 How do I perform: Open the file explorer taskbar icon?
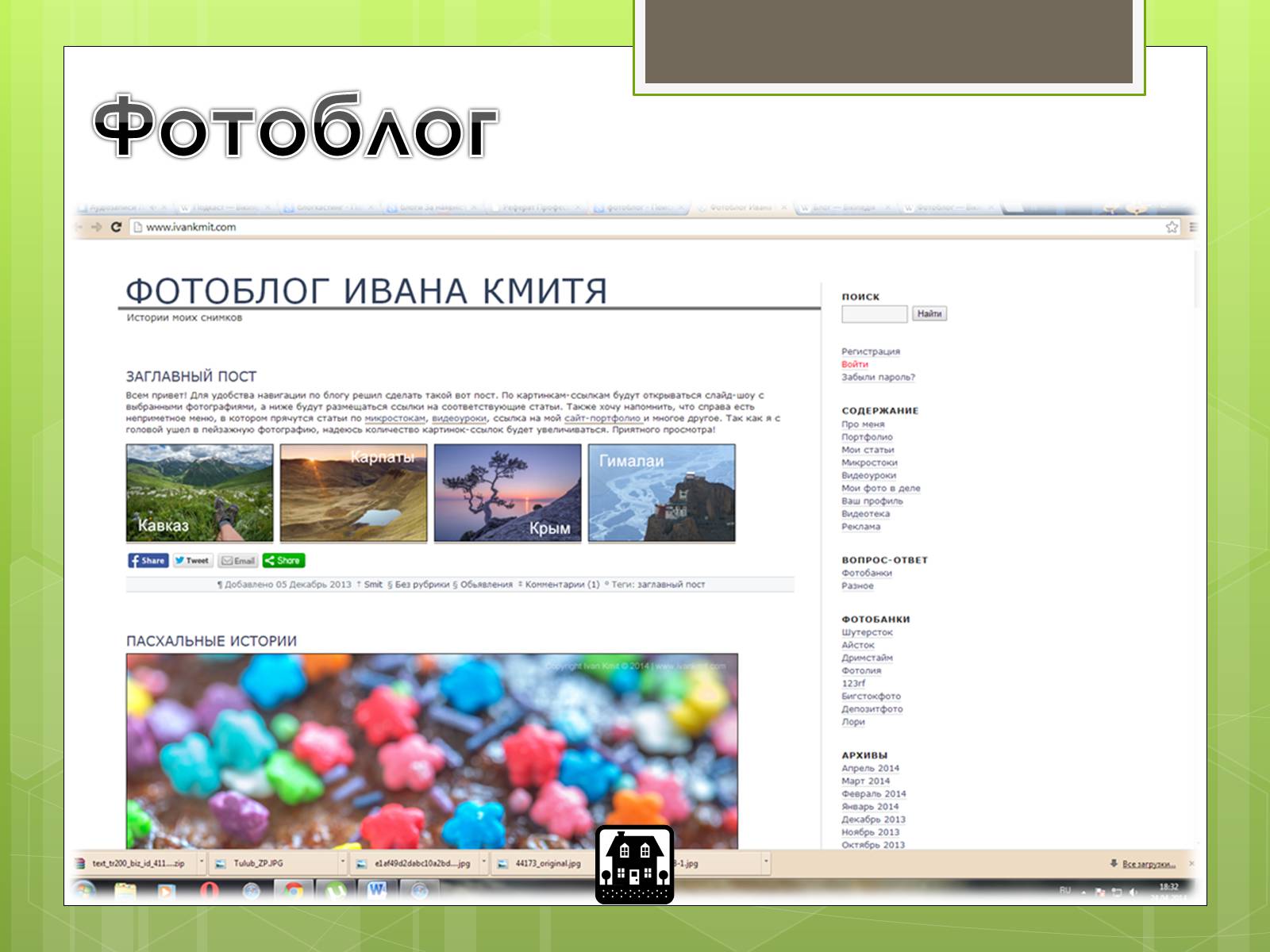pos(125,891)
